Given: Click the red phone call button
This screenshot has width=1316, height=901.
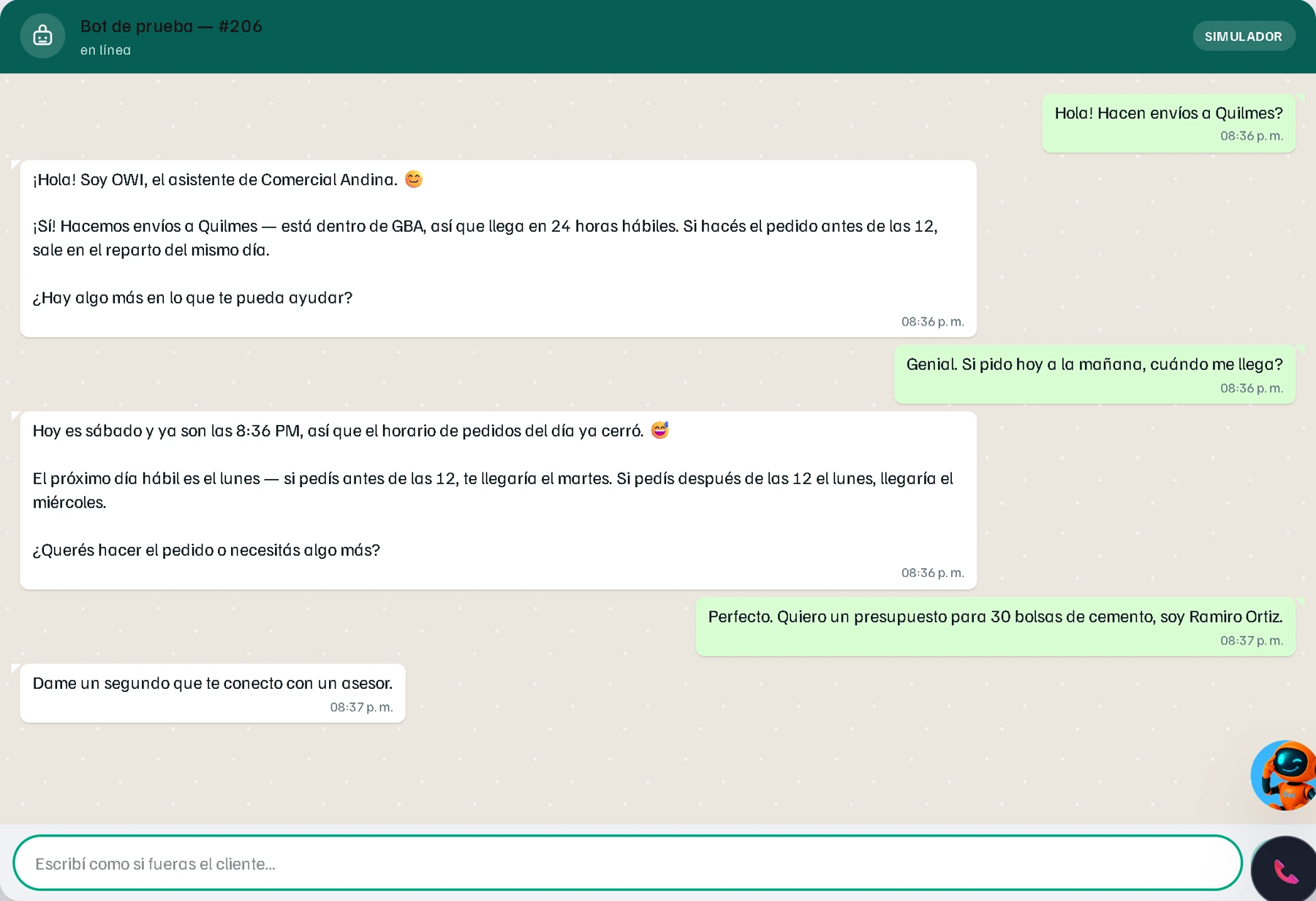Looking at the screenshot, I should coord(1285,870).
